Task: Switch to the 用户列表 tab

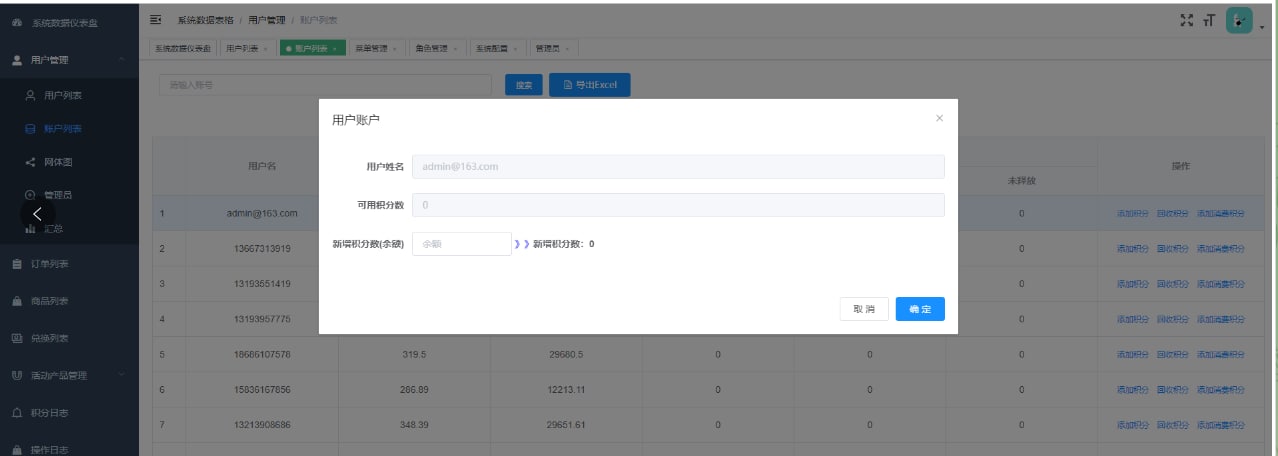Action: tap(247, 48)
